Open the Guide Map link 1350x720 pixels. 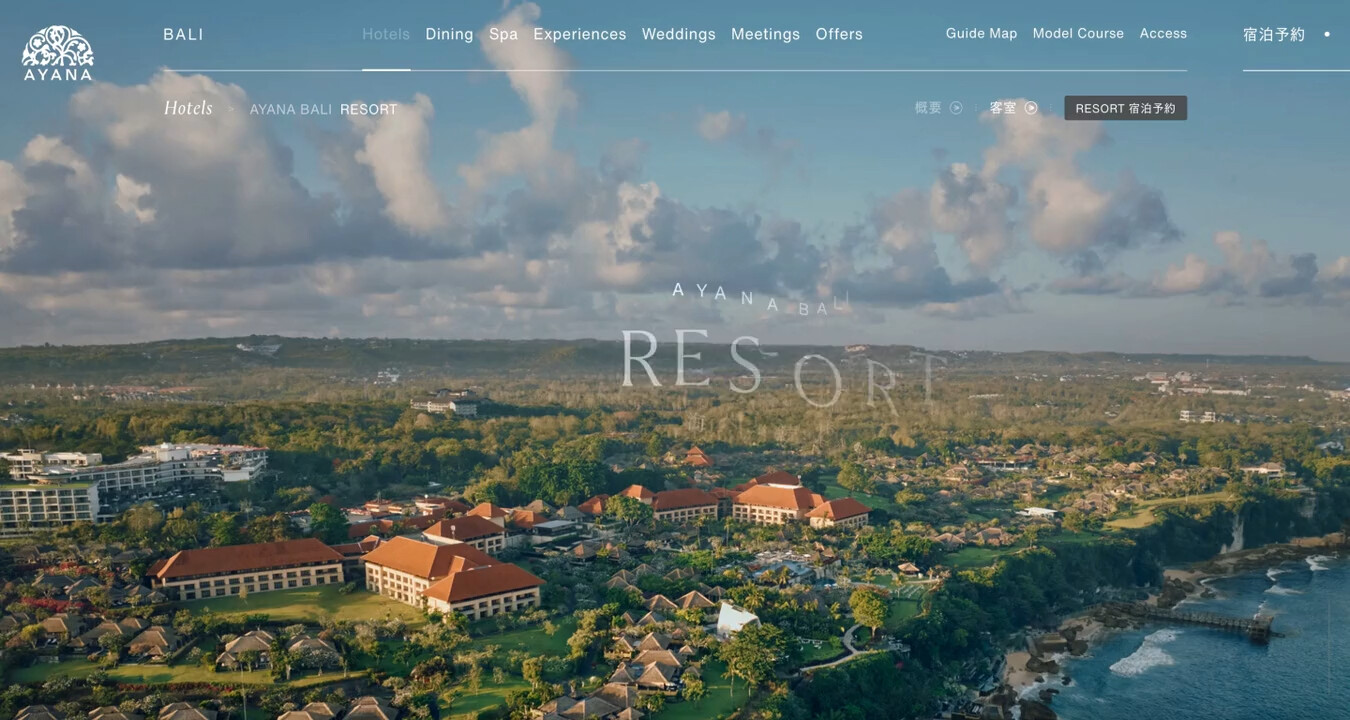pyautogui.click(x=981, y=33)
